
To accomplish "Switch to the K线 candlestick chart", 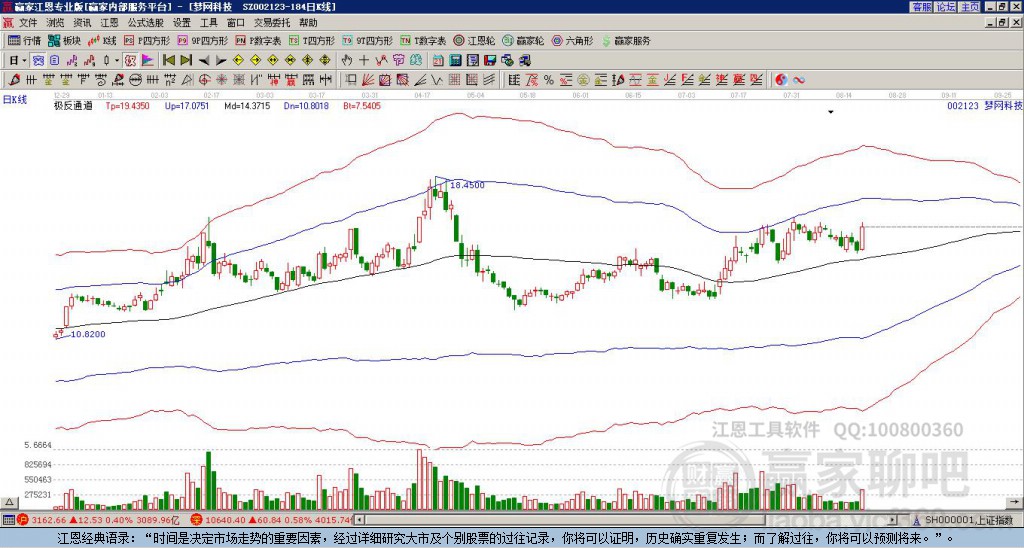I will (x=102, y=40).
